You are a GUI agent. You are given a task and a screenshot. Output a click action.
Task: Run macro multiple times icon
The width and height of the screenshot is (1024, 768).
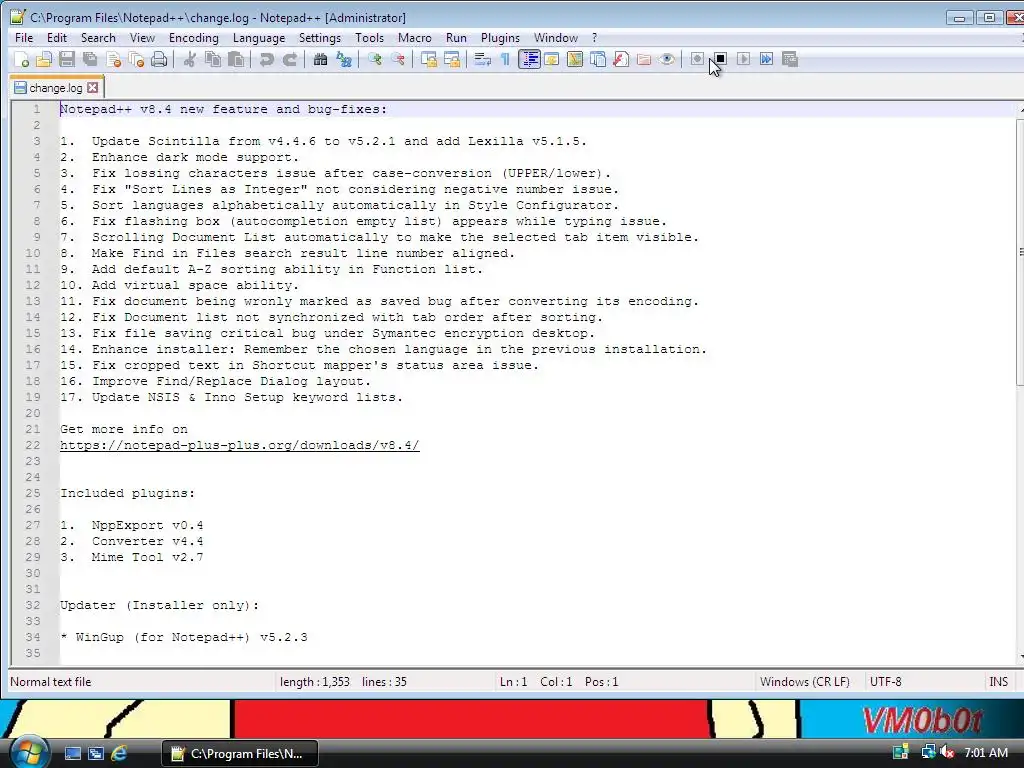tap(766, 59)
